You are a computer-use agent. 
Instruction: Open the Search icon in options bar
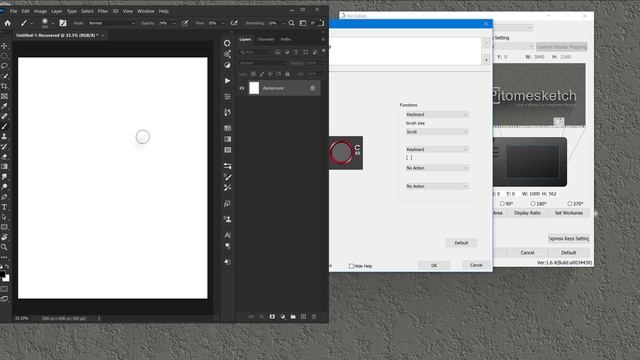pyautogui.click(x=291, y=23)
